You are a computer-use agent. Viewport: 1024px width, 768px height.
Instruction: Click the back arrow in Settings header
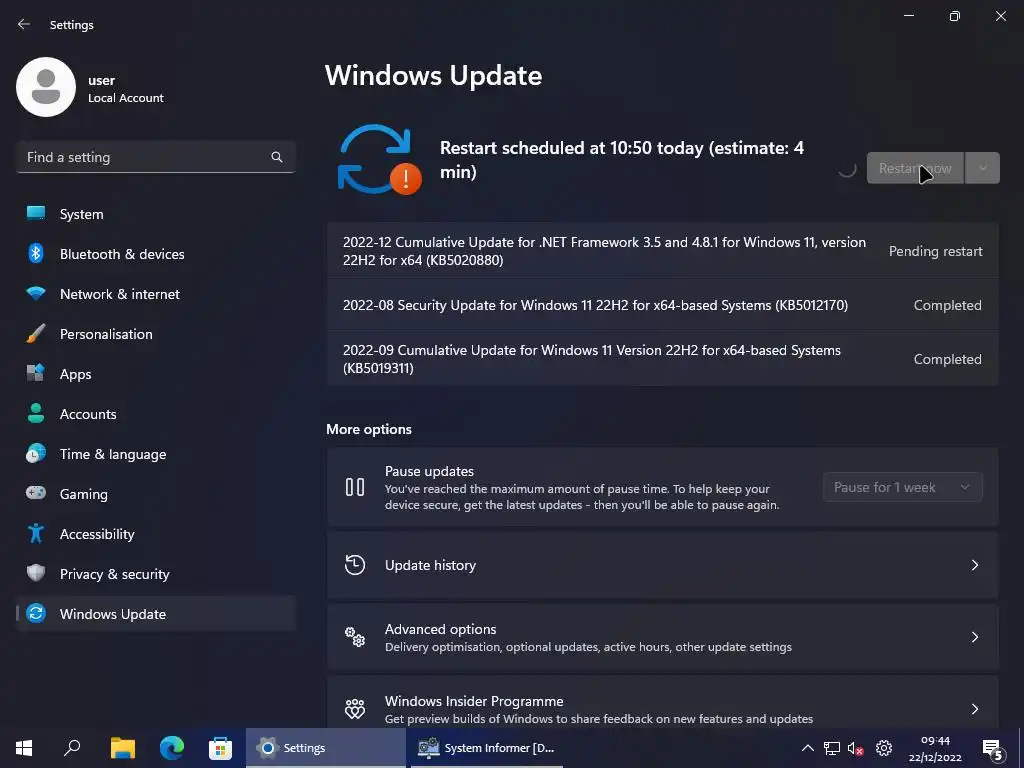pos(24,24)
